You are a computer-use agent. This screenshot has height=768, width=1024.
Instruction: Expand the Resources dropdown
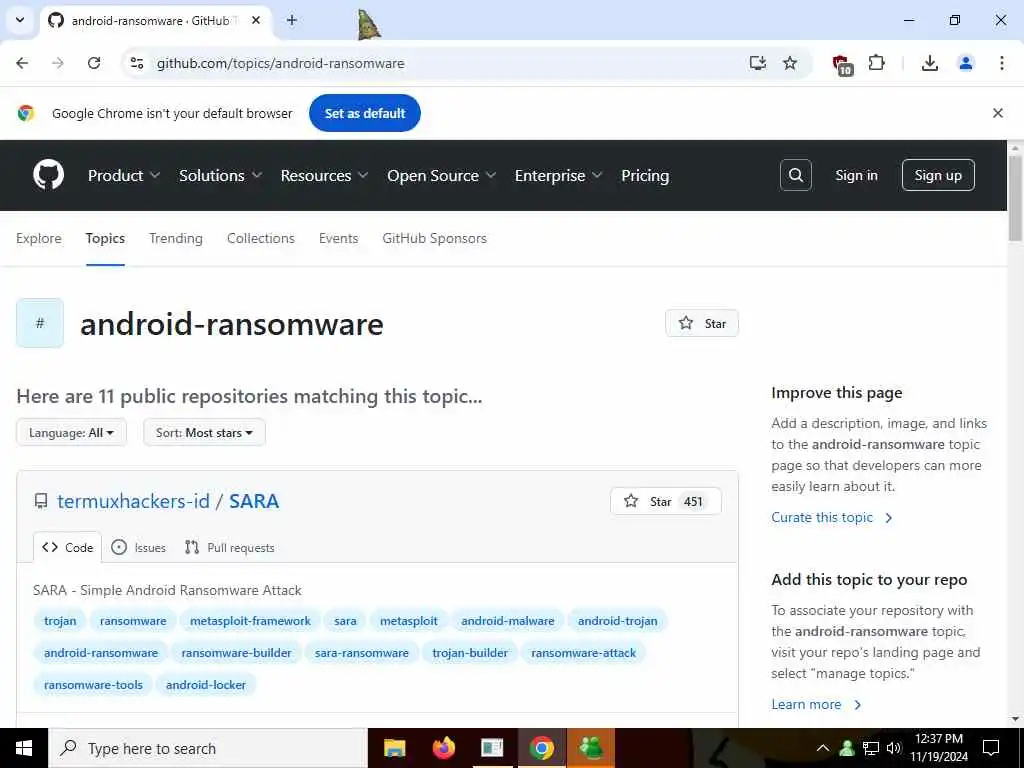tap(324, 175)
